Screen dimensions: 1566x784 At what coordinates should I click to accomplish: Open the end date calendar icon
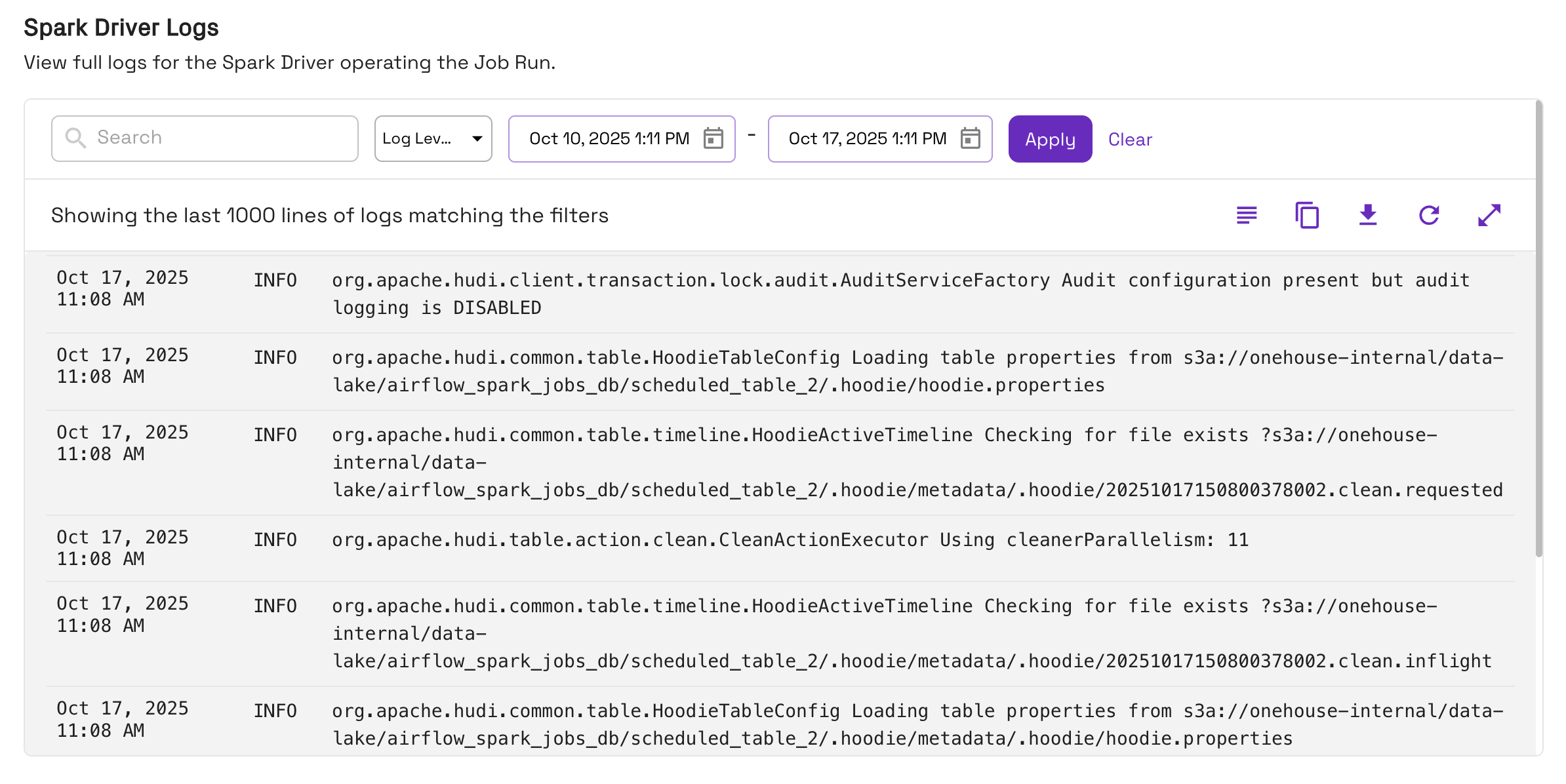(970, 138)
